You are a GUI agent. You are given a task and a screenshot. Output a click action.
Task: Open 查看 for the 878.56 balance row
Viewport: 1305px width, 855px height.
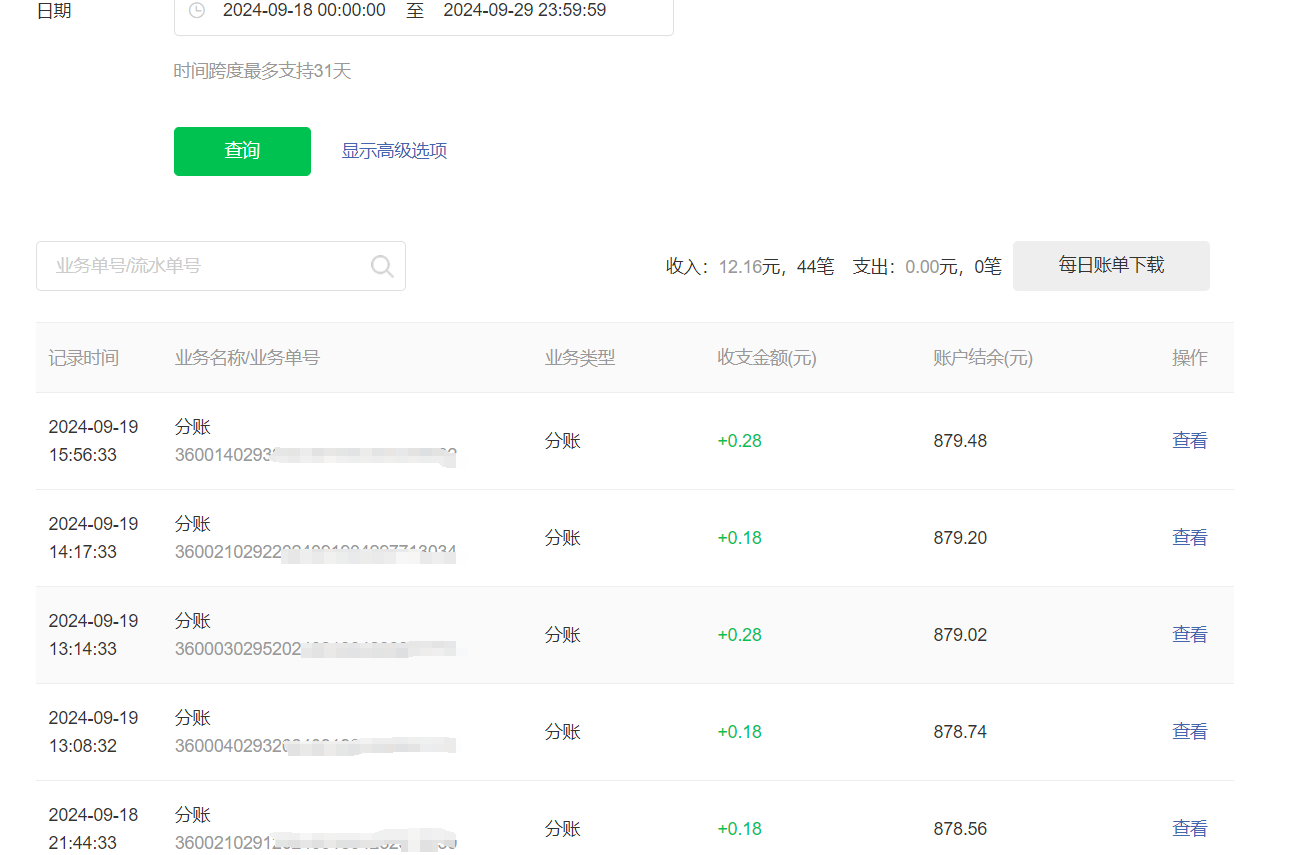tap(1190, 829)
